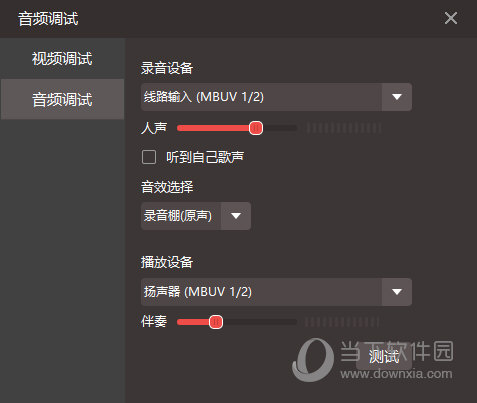Switch to the 视频调试 tab
Viewport: 477px width, 403px height.
coord(62,58)
